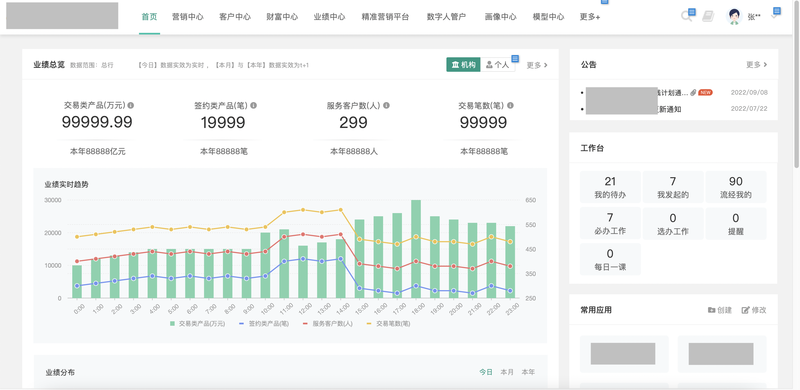The height and width of the screenshot is (390, 800).
Task: Select 今日 in 业绩分布
Action: pos(486,372)
